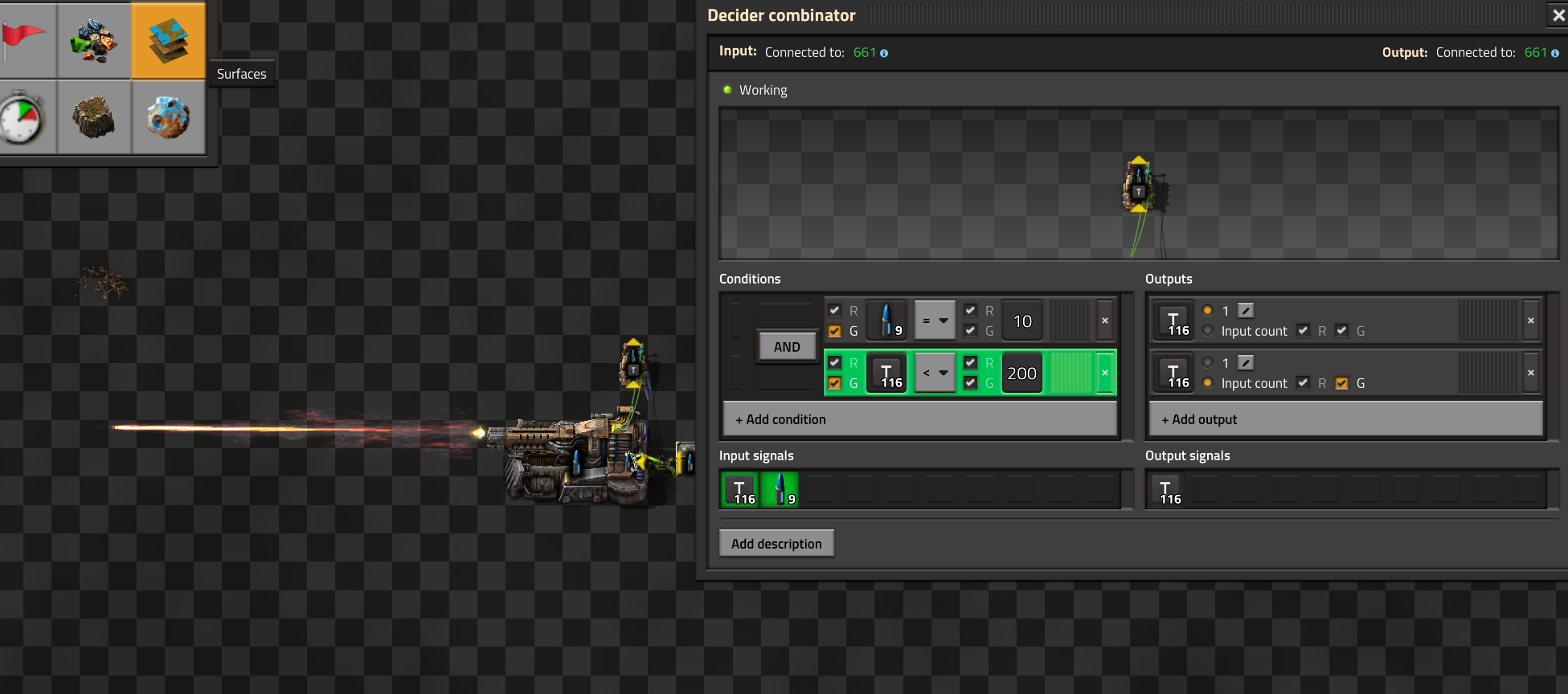The width and height of the screenshot is (1568, 694).
Task: Toggle the AND logic operator button
Action: coord(787,347)
